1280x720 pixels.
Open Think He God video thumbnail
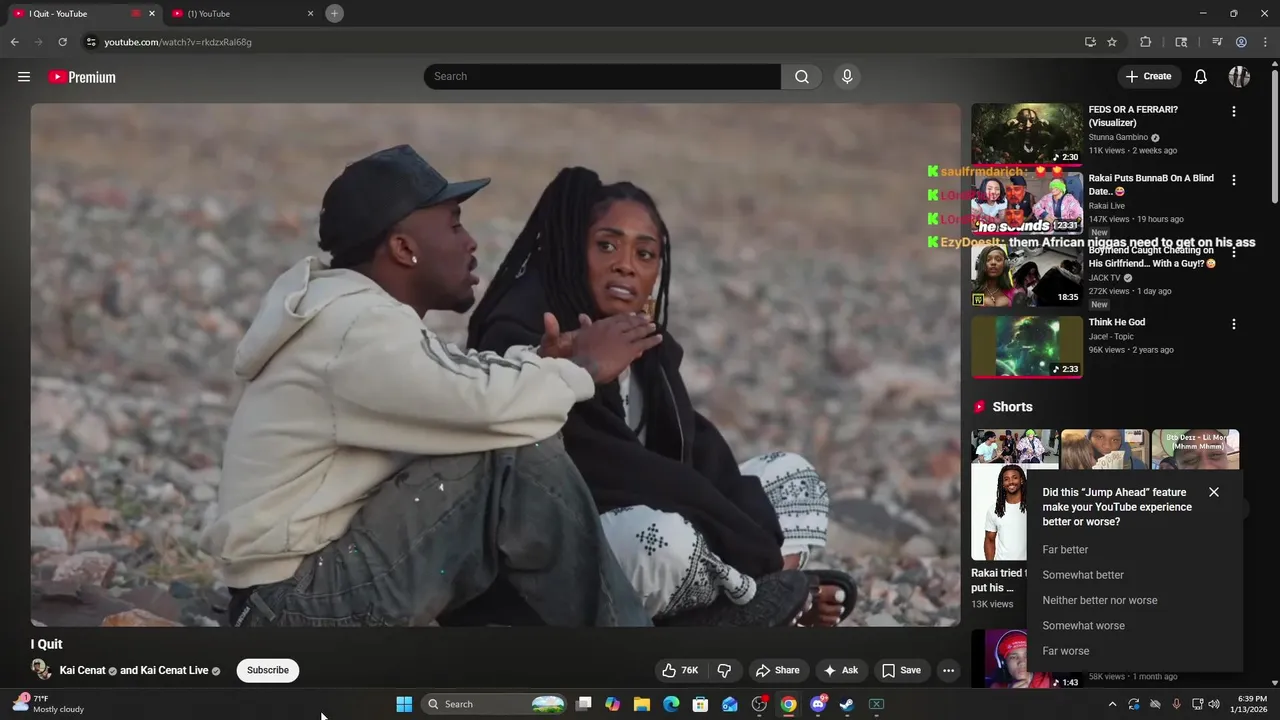(x=1027, y=347)
